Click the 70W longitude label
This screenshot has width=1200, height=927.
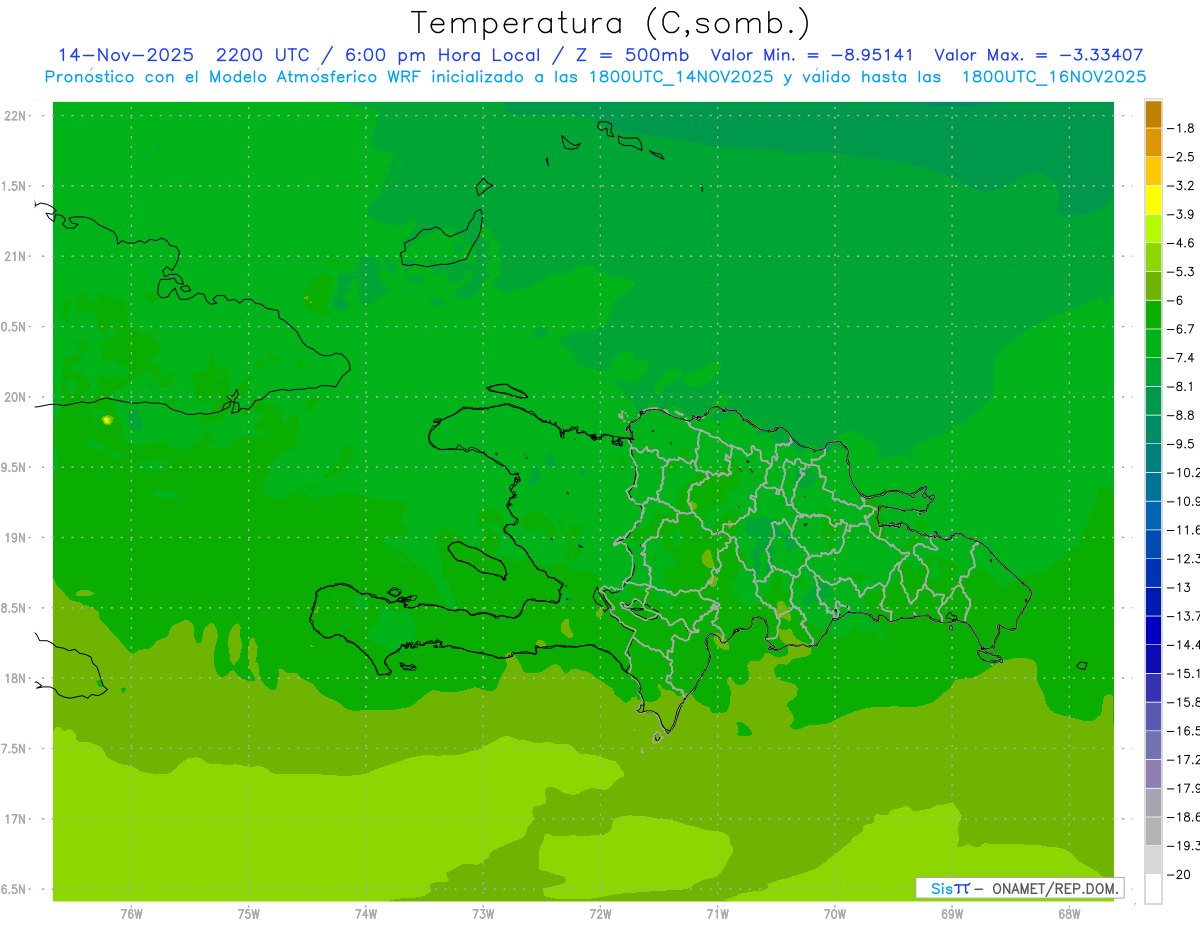point(835,913)
